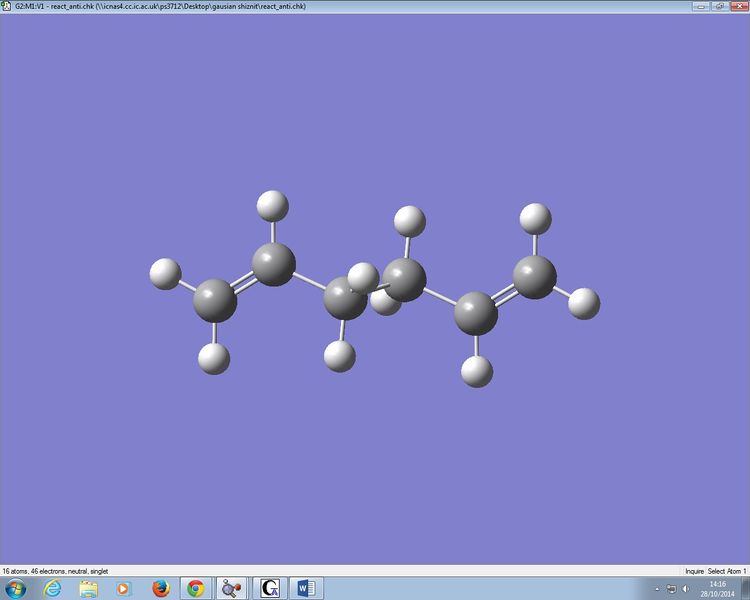
Task: Switch to Microsoft Word in the taskbar
Action: (306, 588)
